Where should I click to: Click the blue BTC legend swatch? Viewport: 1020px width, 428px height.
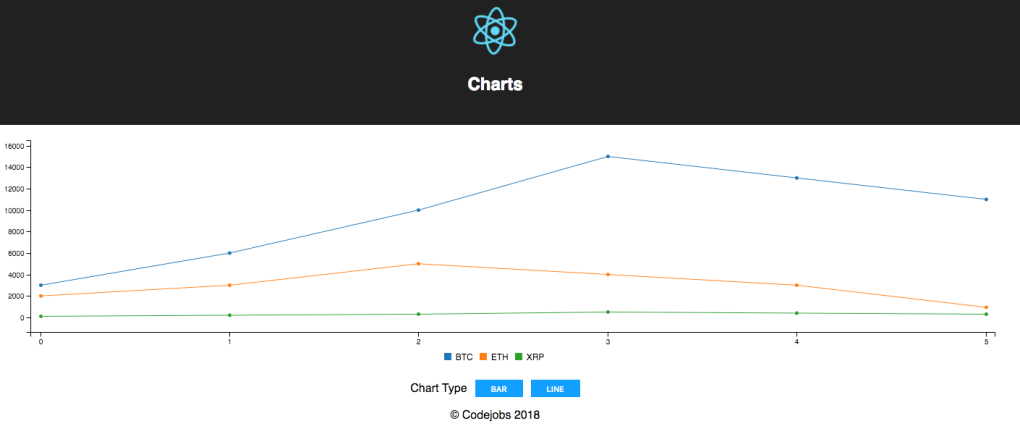448,357
